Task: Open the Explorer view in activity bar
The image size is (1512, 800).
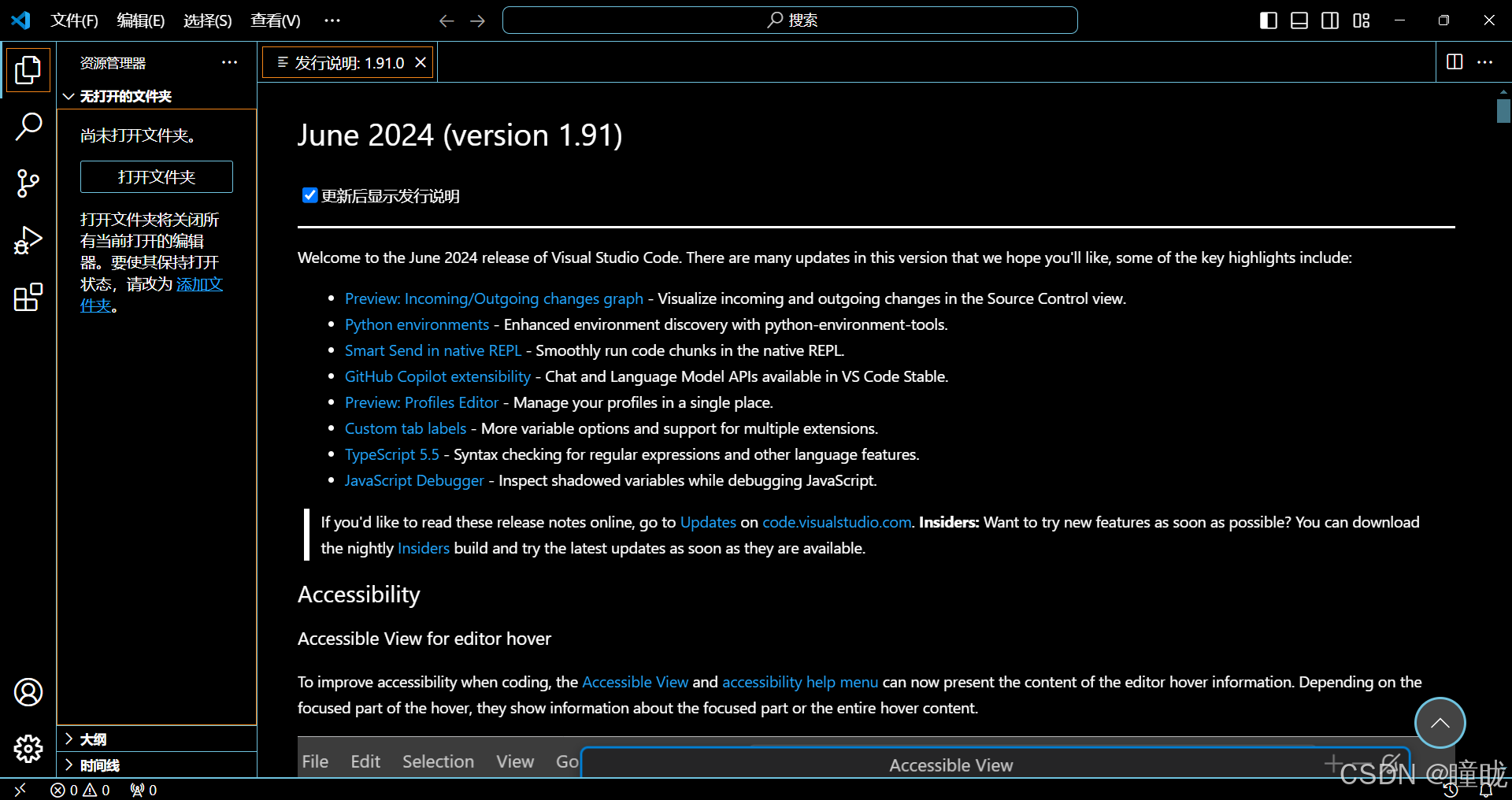Action: point(28,70)
